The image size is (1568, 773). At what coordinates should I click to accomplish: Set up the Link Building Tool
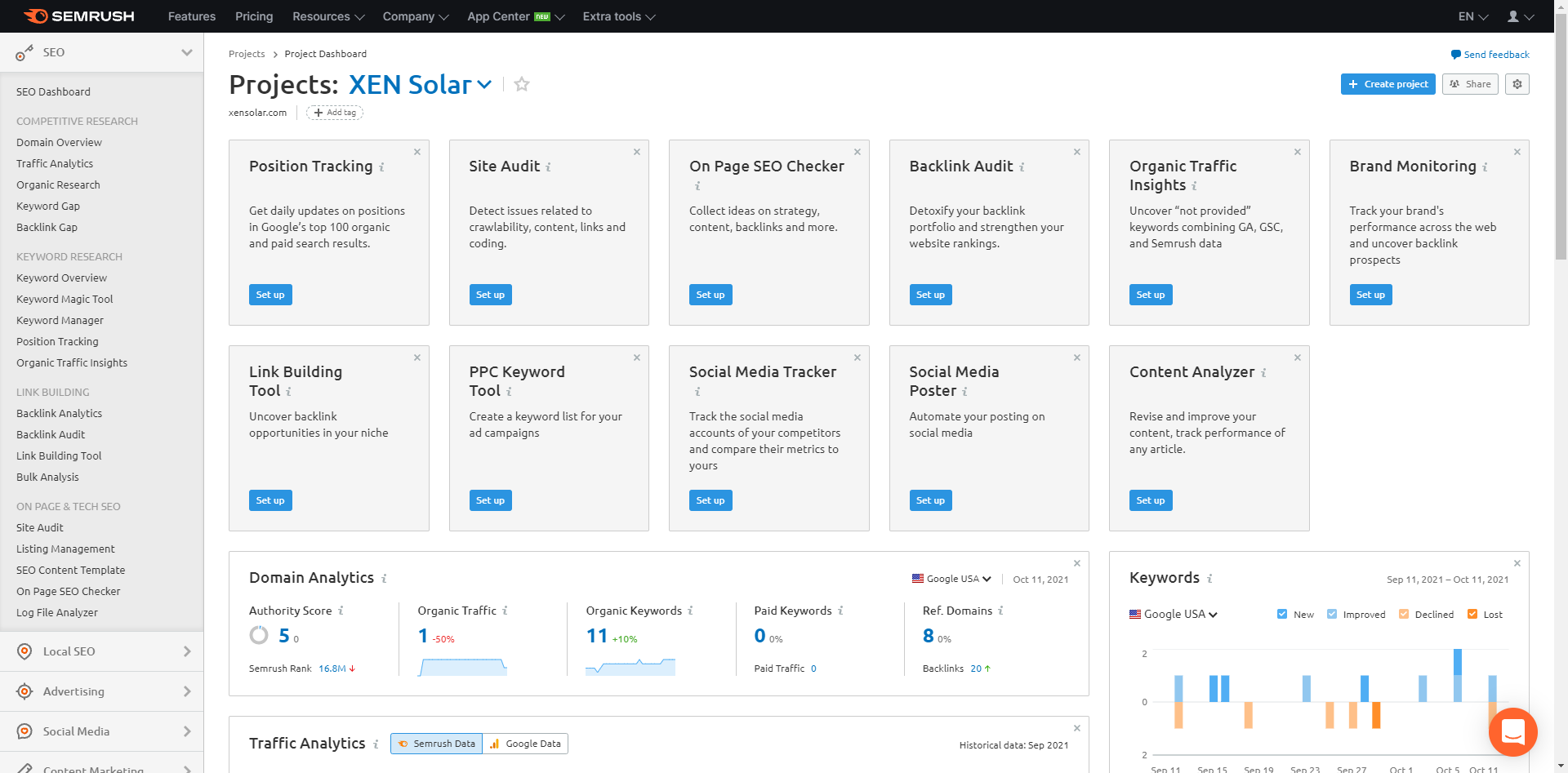pos(270,500)
